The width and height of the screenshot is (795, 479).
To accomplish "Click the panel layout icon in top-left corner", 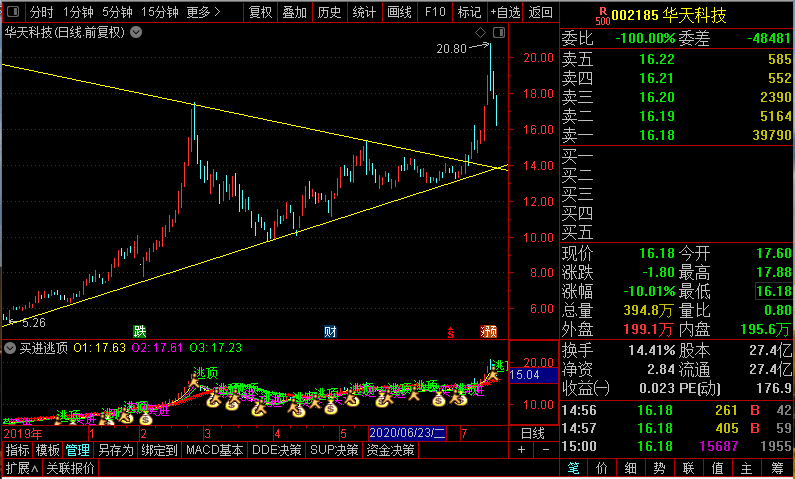I will click(13, 11).
